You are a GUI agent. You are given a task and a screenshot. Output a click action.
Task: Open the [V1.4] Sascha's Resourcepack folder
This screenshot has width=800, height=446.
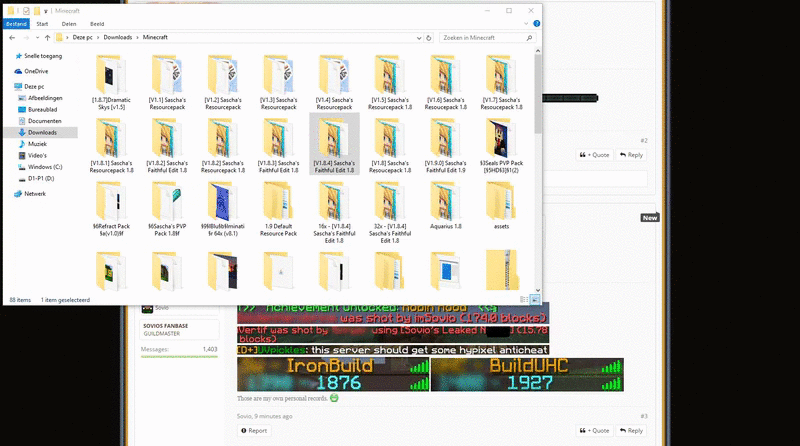click(x=334, y=82)
